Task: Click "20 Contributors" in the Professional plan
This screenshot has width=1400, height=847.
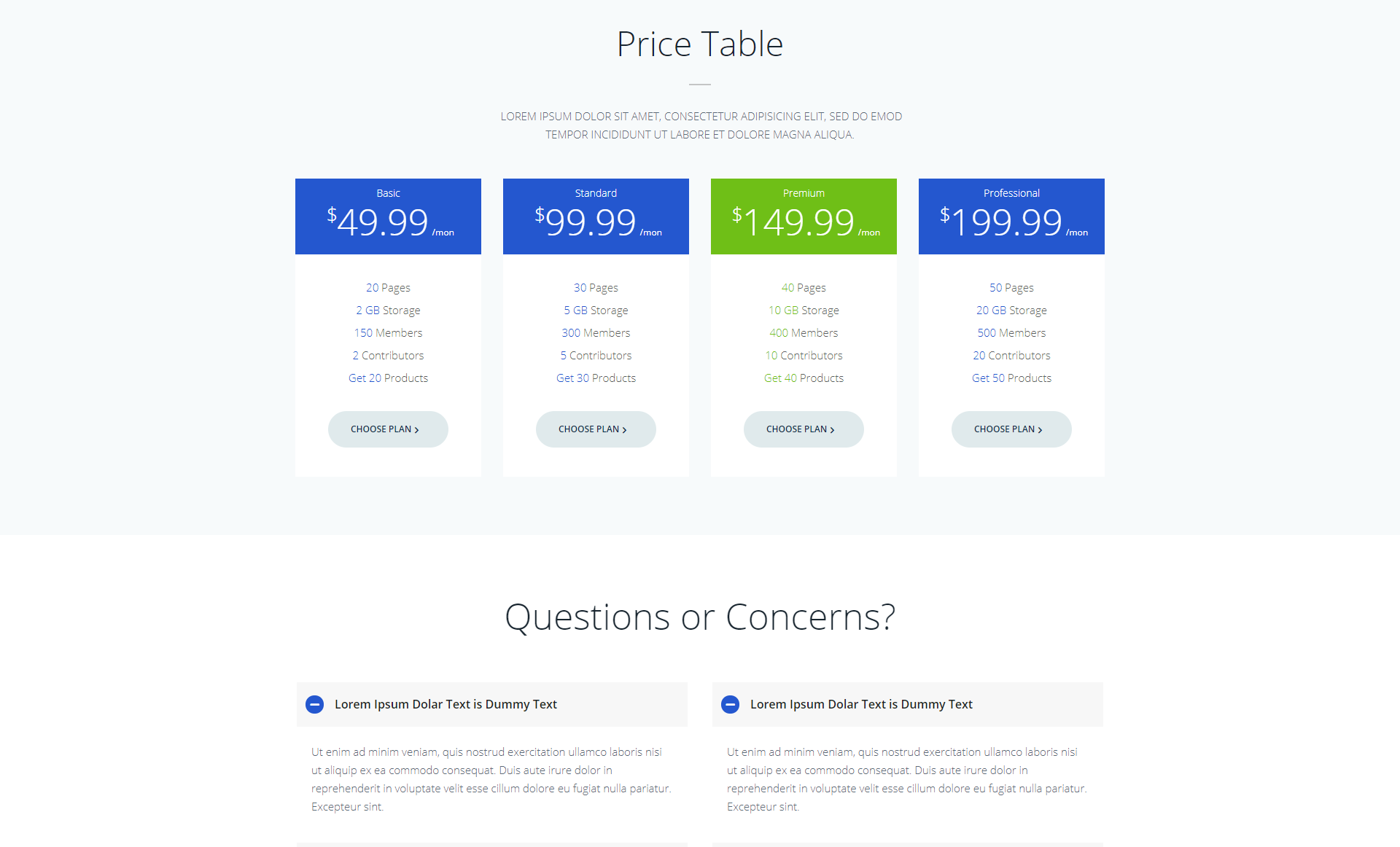Action: click(x=1011, y=356)
